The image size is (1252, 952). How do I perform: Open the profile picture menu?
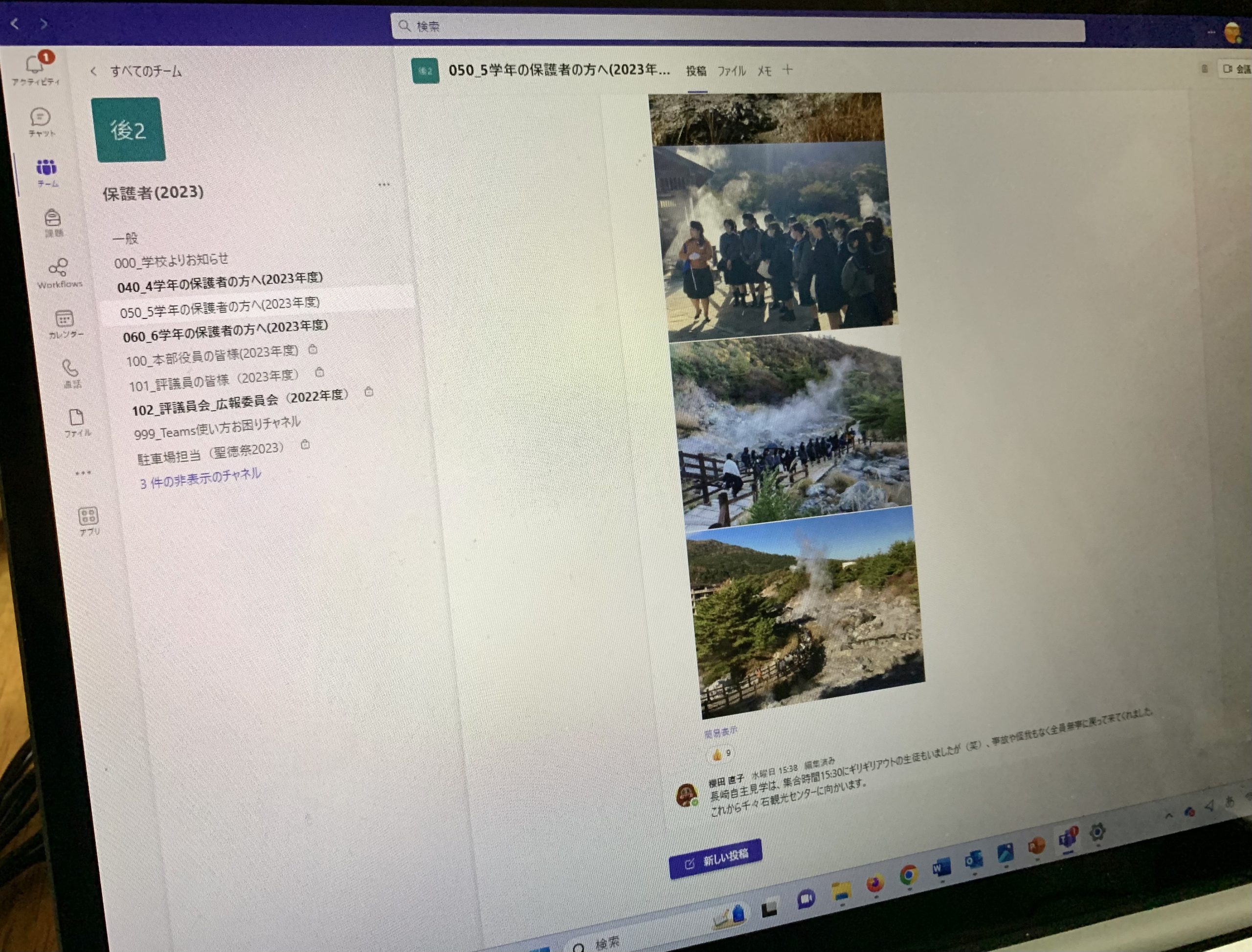(1234, 32)
